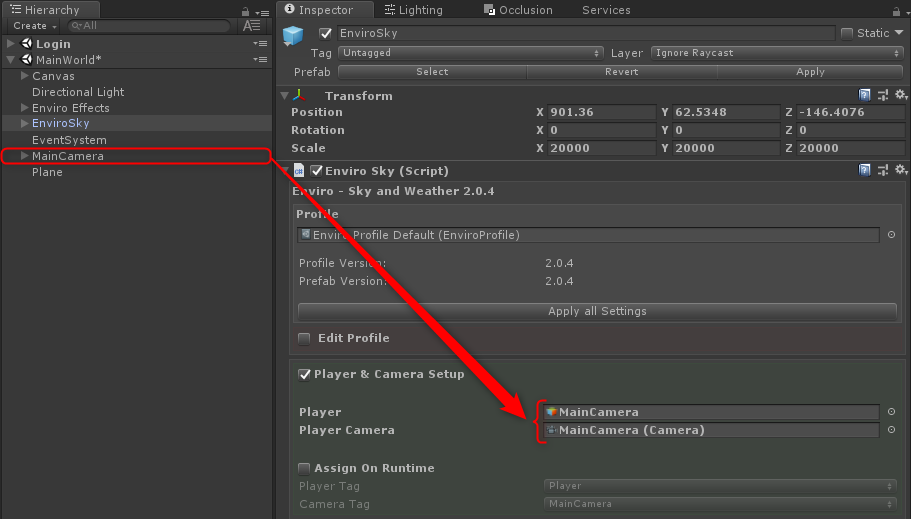Click the Apply all Settings button

pos(597,311)
